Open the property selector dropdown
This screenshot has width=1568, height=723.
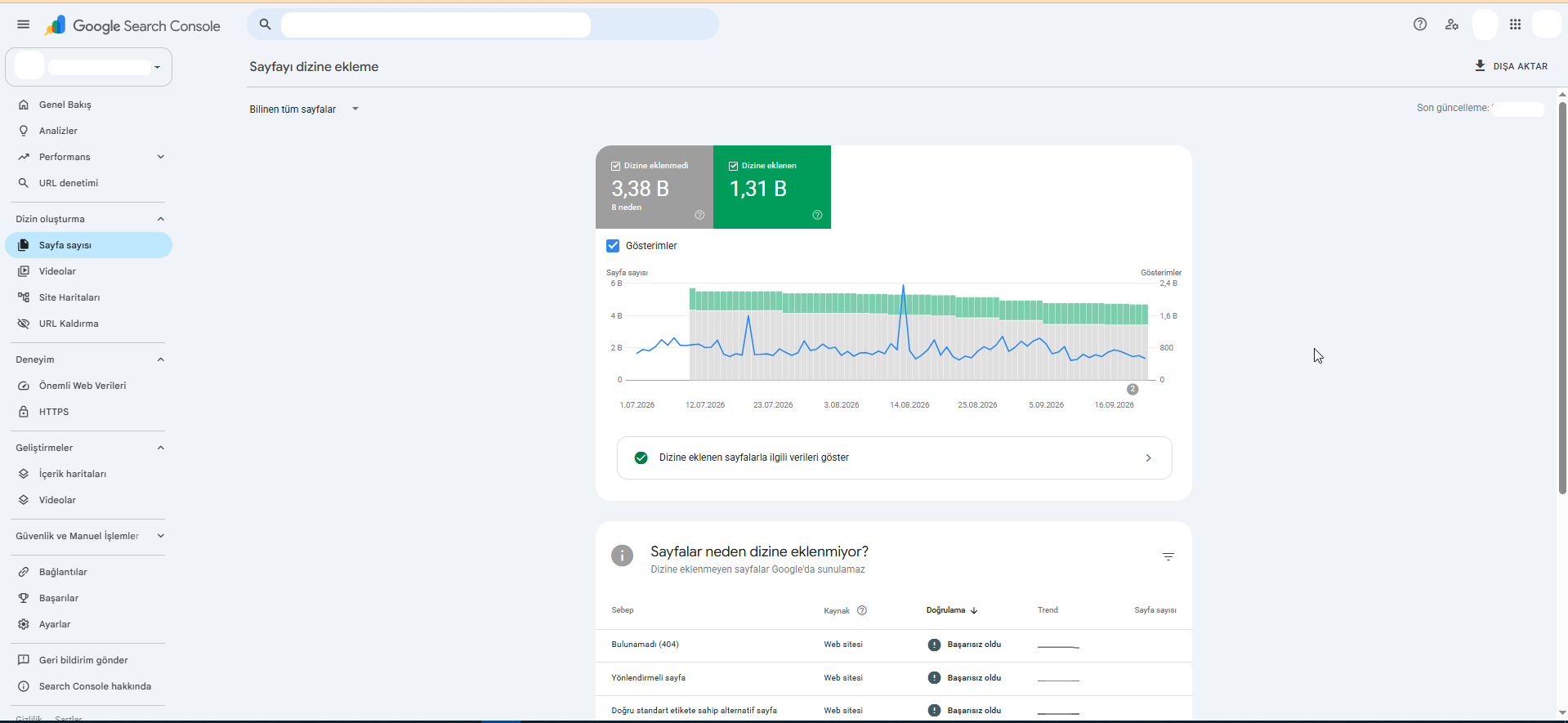tap(89, 67)
